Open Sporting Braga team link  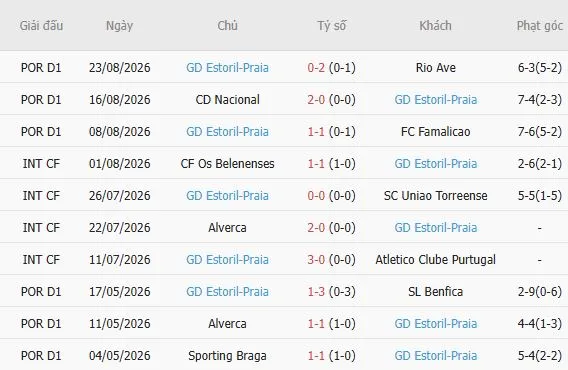pyautogui.click(x=227, y=356)
